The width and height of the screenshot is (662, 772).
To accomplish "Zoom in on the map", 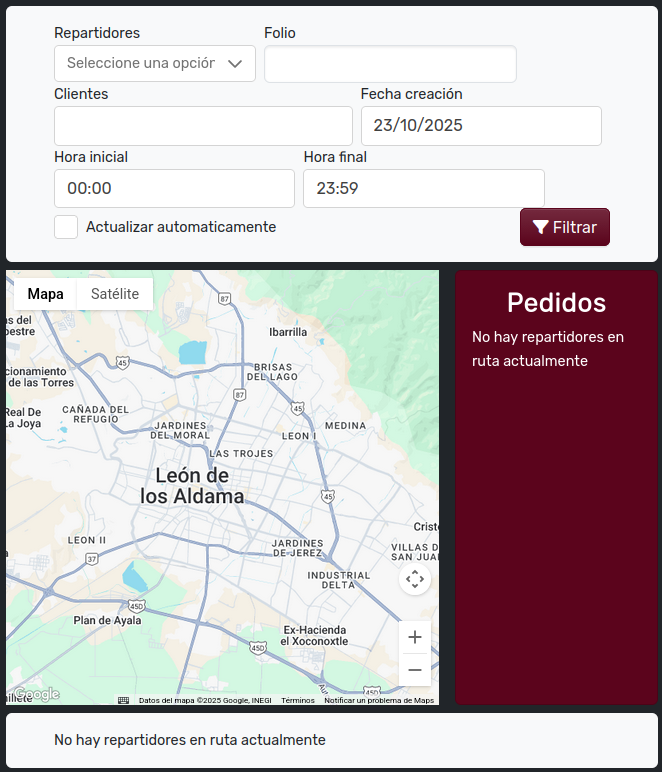I will pos(415,637).
